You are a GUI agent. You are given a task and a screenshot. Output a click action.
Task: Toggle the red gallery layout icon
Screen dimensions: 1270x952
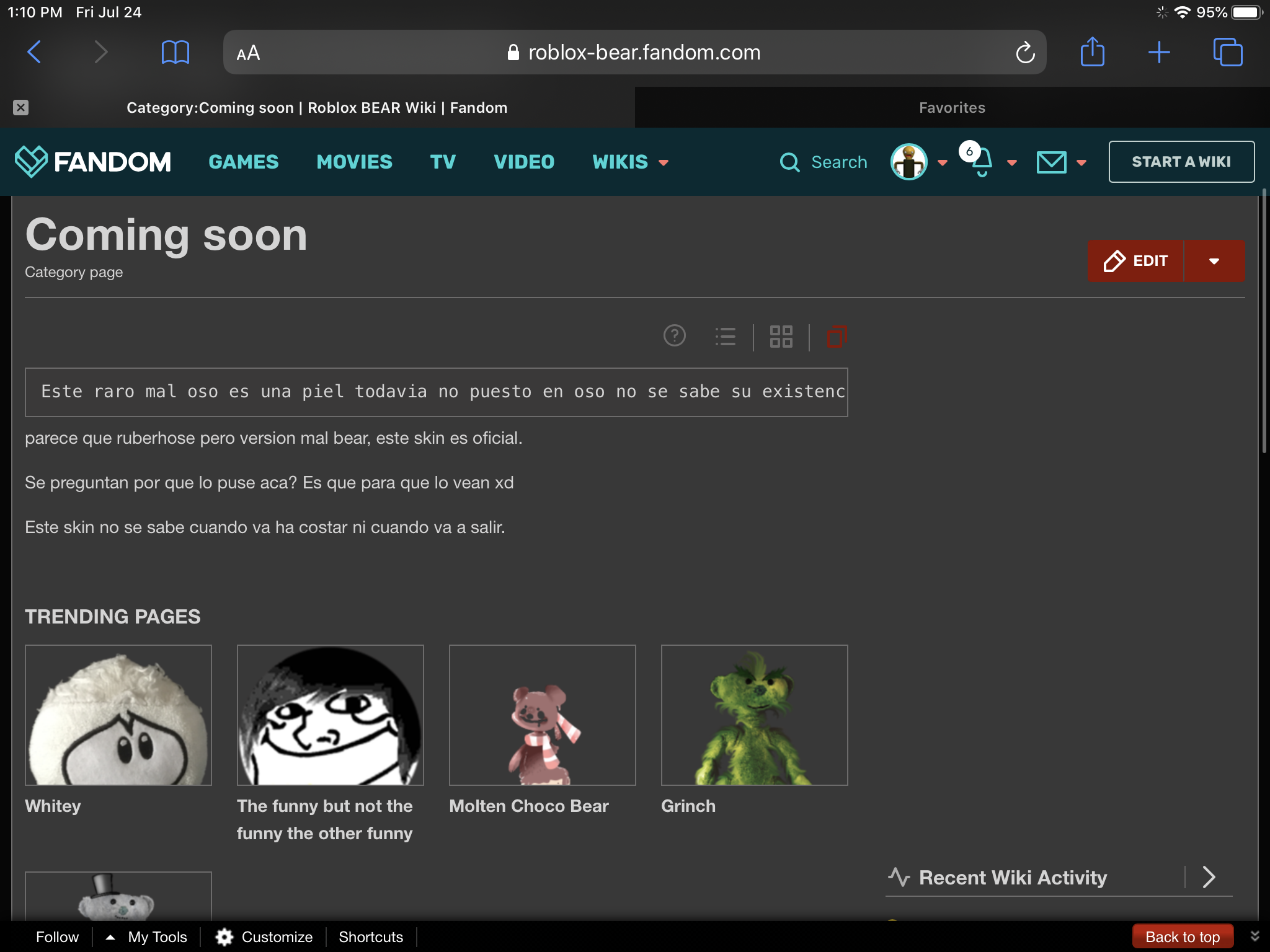coord(836,337)
